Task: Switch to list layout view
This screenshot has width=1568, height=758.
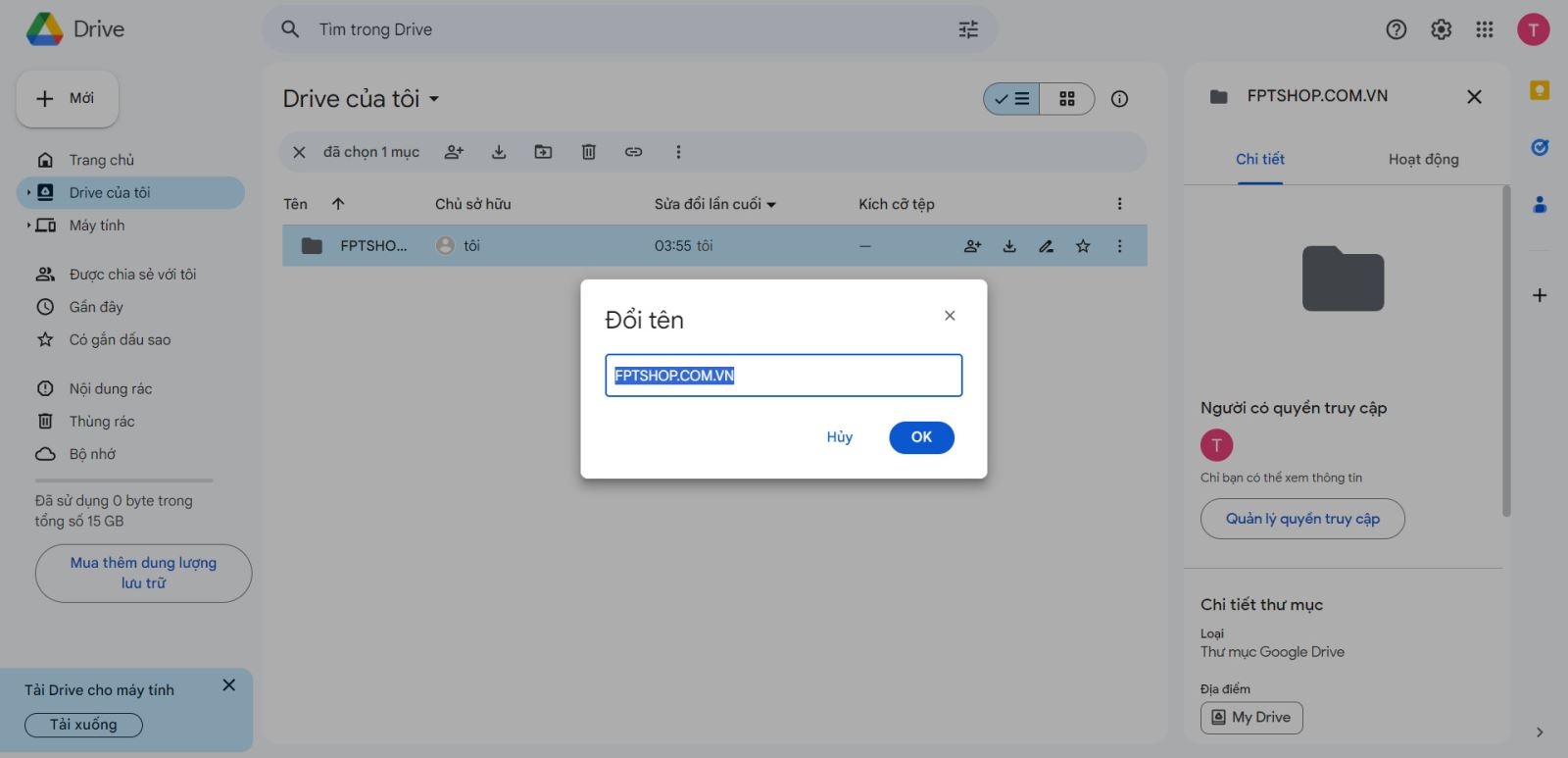Action: coord(1011,99)
